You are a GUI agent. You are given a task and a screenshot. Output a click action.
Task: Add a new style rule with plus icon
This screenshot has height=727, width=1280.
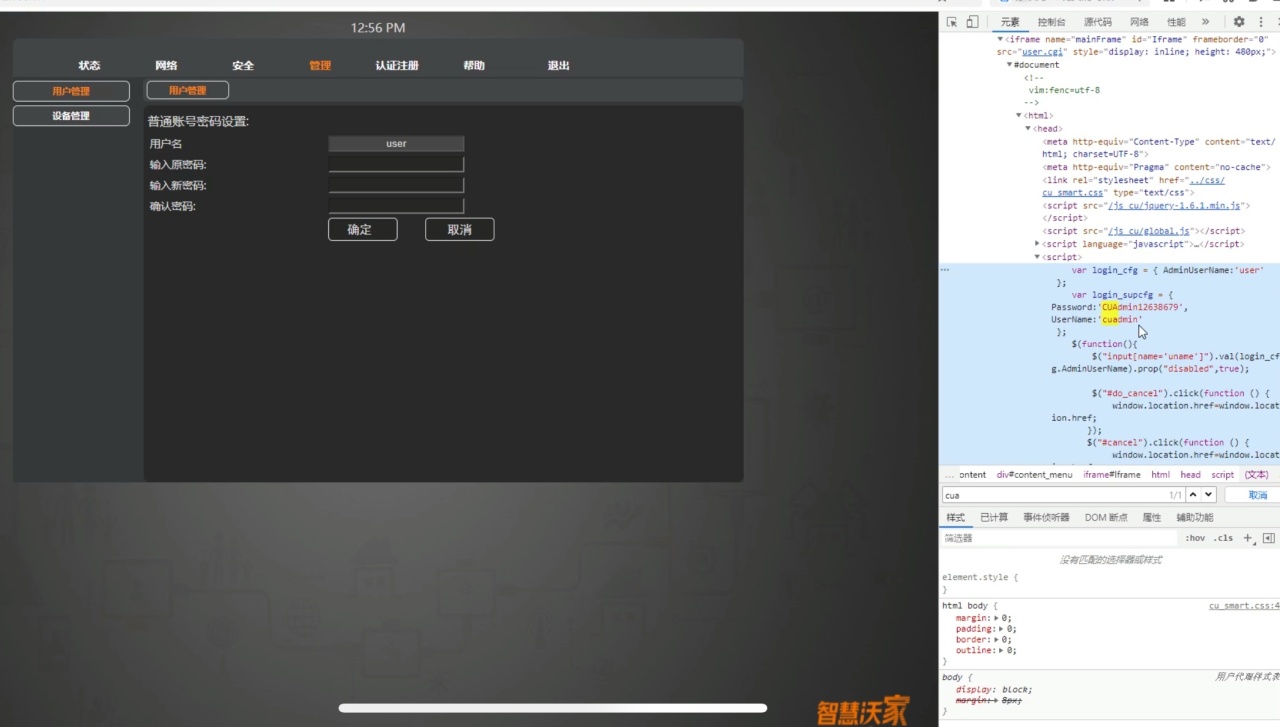tap(1248, 538)
